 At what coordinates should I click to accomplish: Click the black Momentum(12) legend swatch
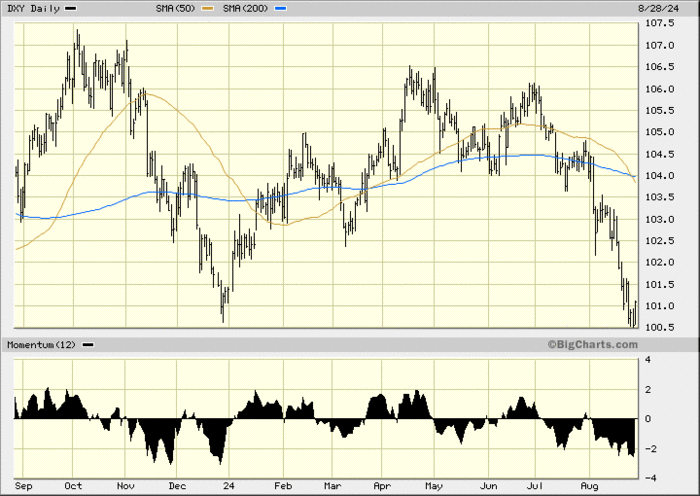coord(88,344)
